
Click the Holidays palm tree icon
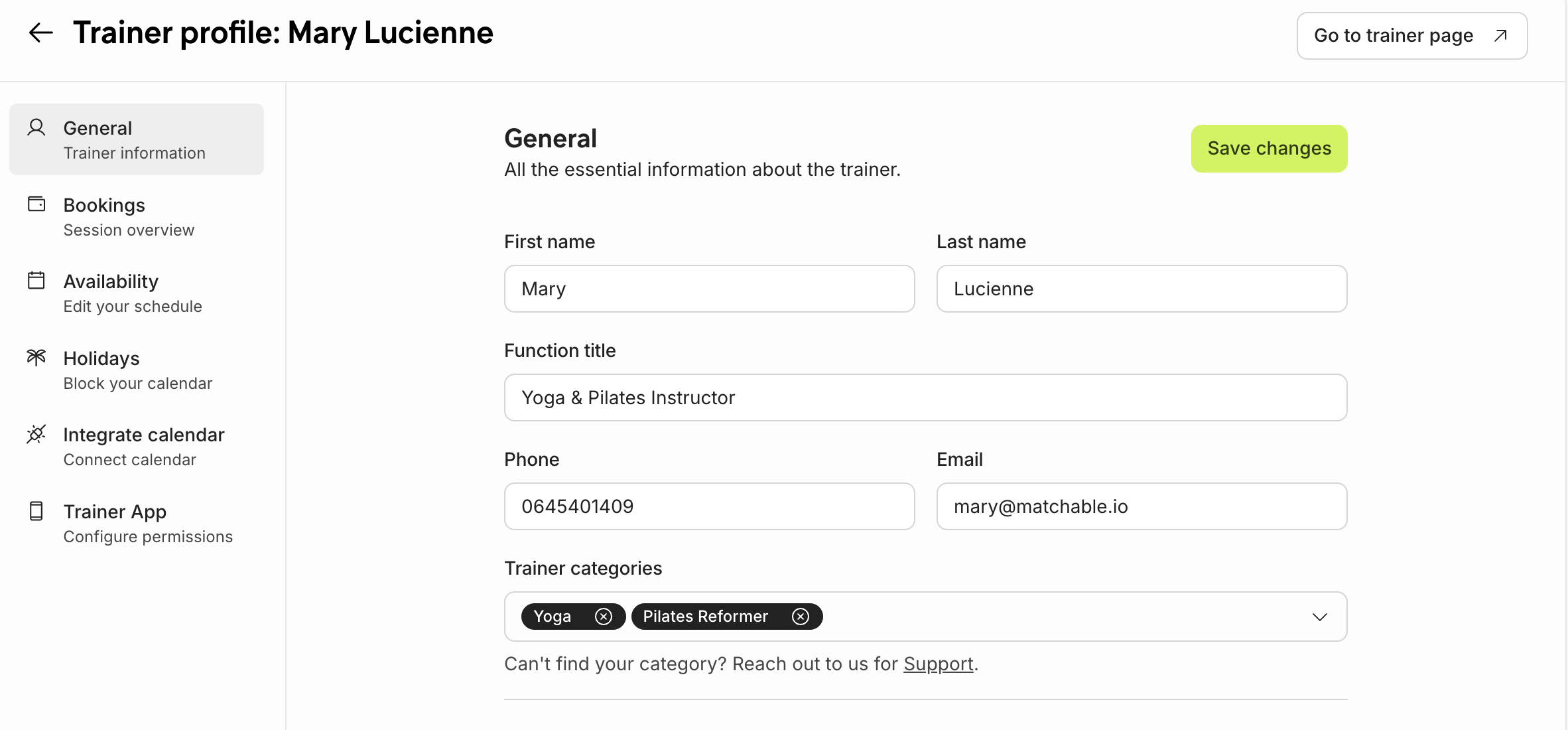[x=36, y=358]
